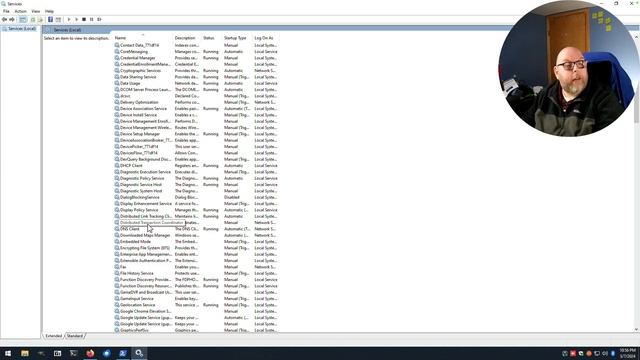Go forward using the toolbar Forward arrow
The height and width of the screenshot is (360, 640).
point(12,19)
